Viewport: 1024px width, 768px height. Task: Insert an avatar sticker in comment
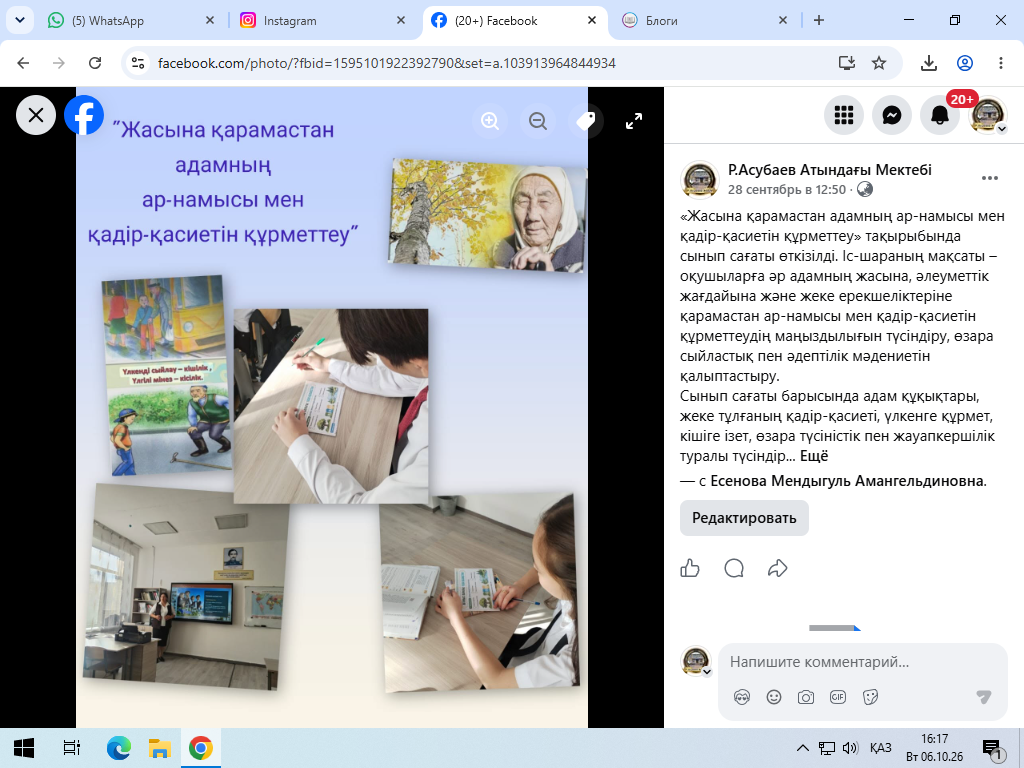(x=741, y=697)
